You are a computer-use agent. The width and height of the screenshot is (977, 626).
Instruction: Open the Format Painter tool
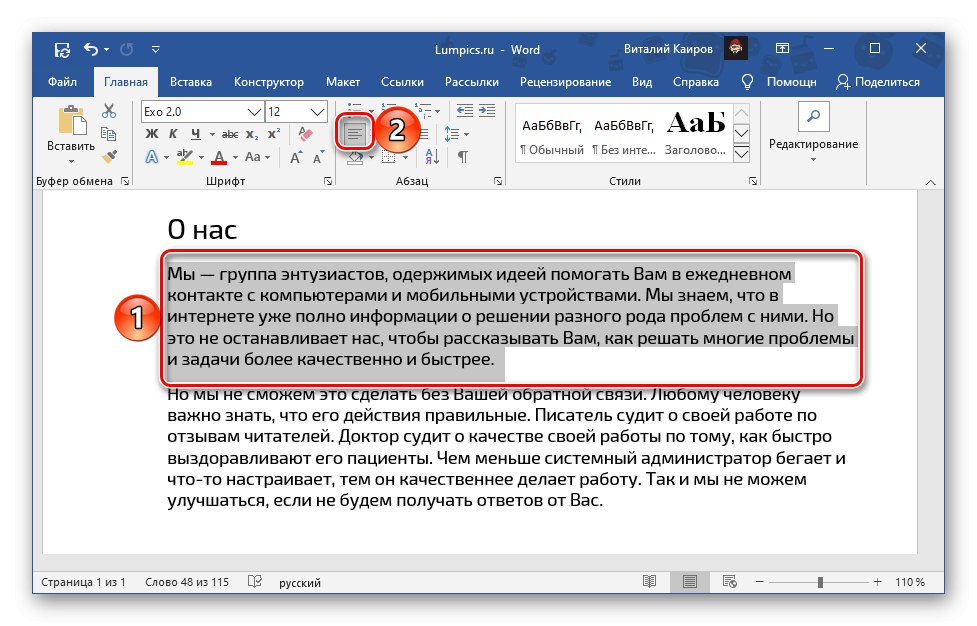(109, 156)
